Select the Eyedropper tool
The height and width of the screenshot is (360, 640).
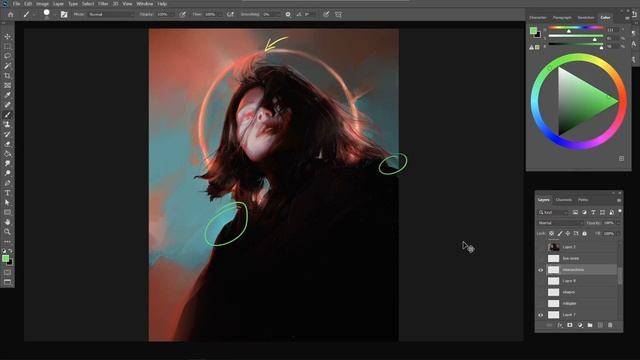pyautogui.click(x=7, y=95)
